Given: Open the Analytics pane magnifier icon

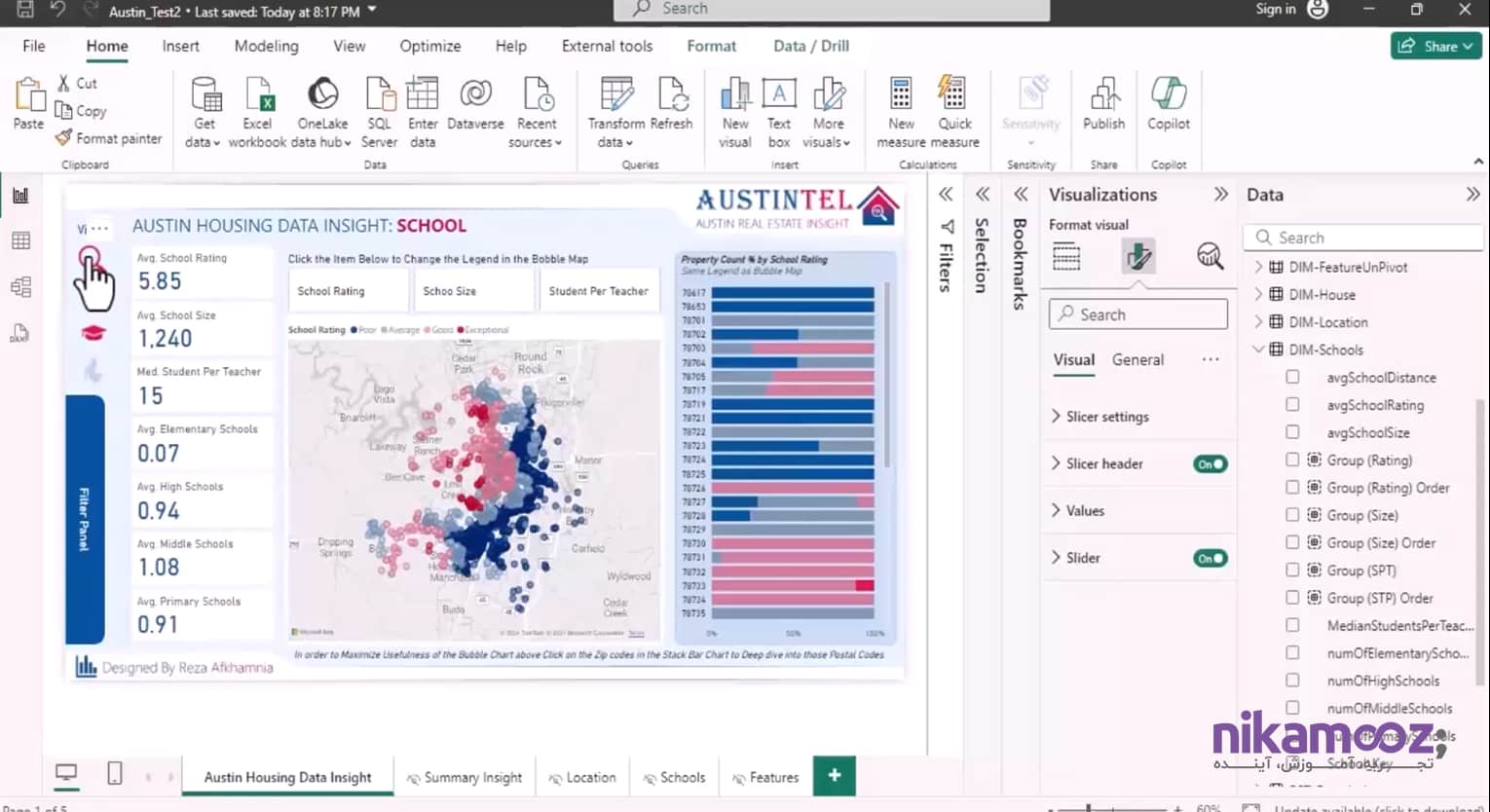Looking at the screenshot, I should pos(1210,256).
